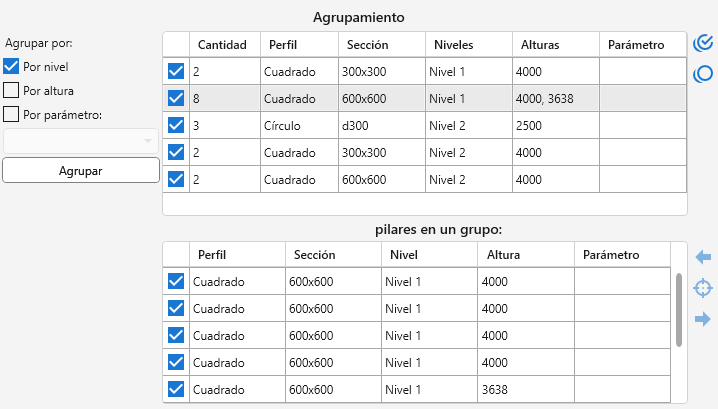Uncheck the Por nivel checkbox
The image size is (718, 409).
(x=12, y=66)
